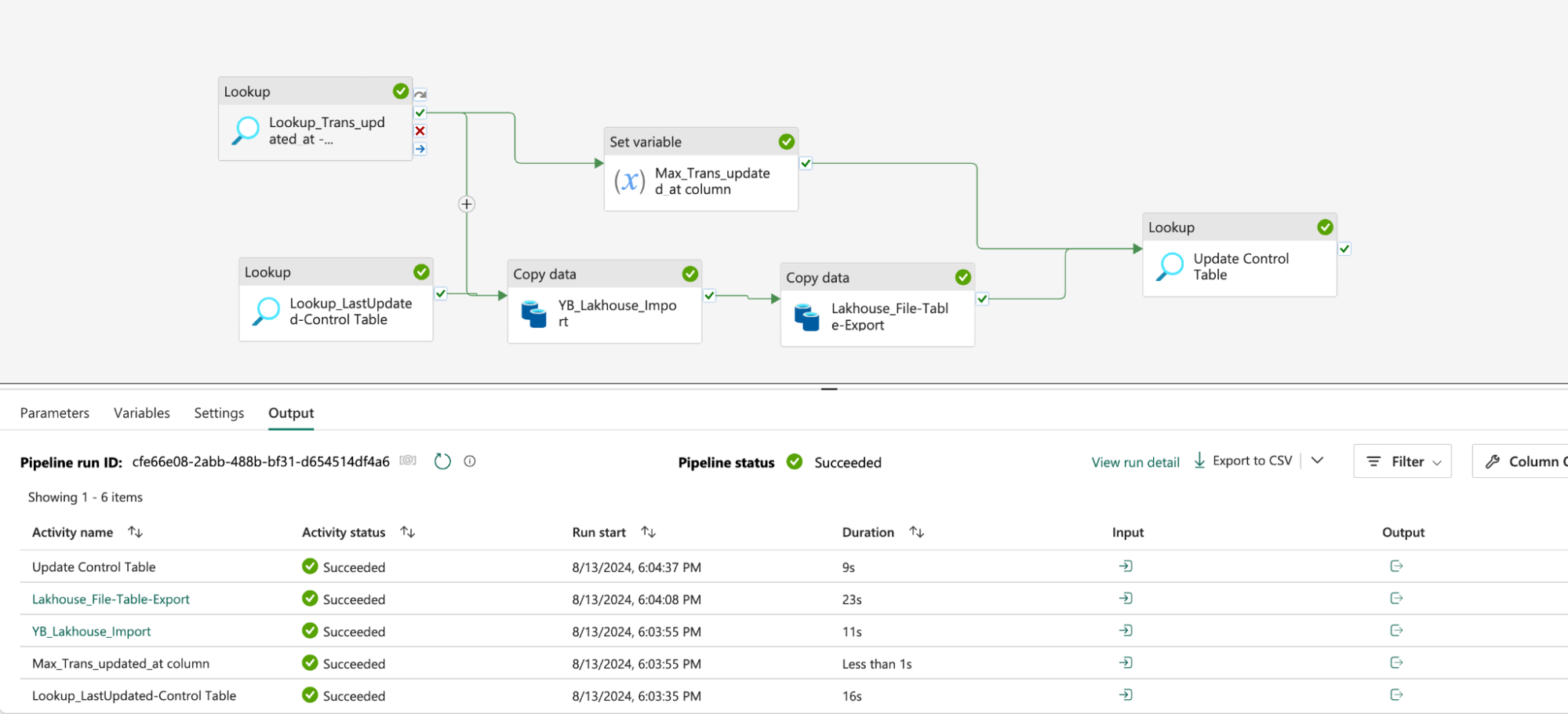
Task: Open the Lakhouse_File-Table-Export activity link
Action: click(111, 599)
